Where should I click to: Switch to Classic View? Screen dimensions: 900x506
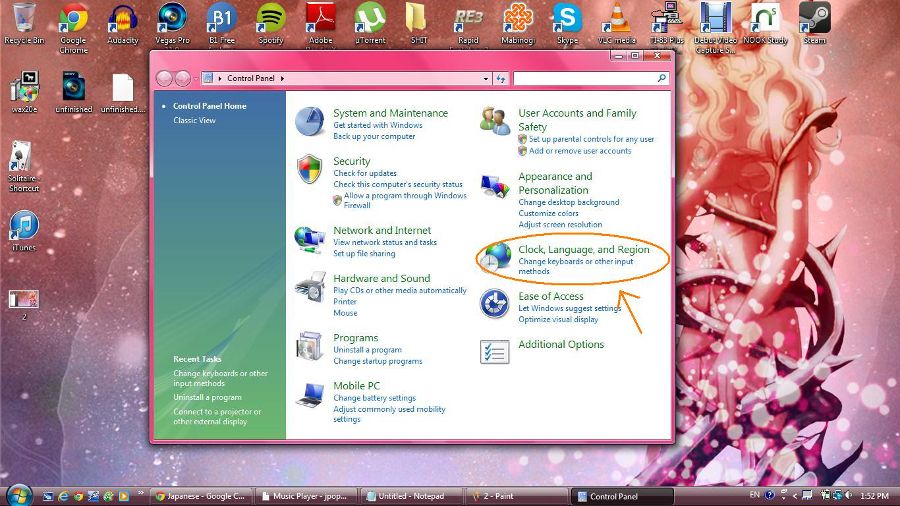pos(194,120)
